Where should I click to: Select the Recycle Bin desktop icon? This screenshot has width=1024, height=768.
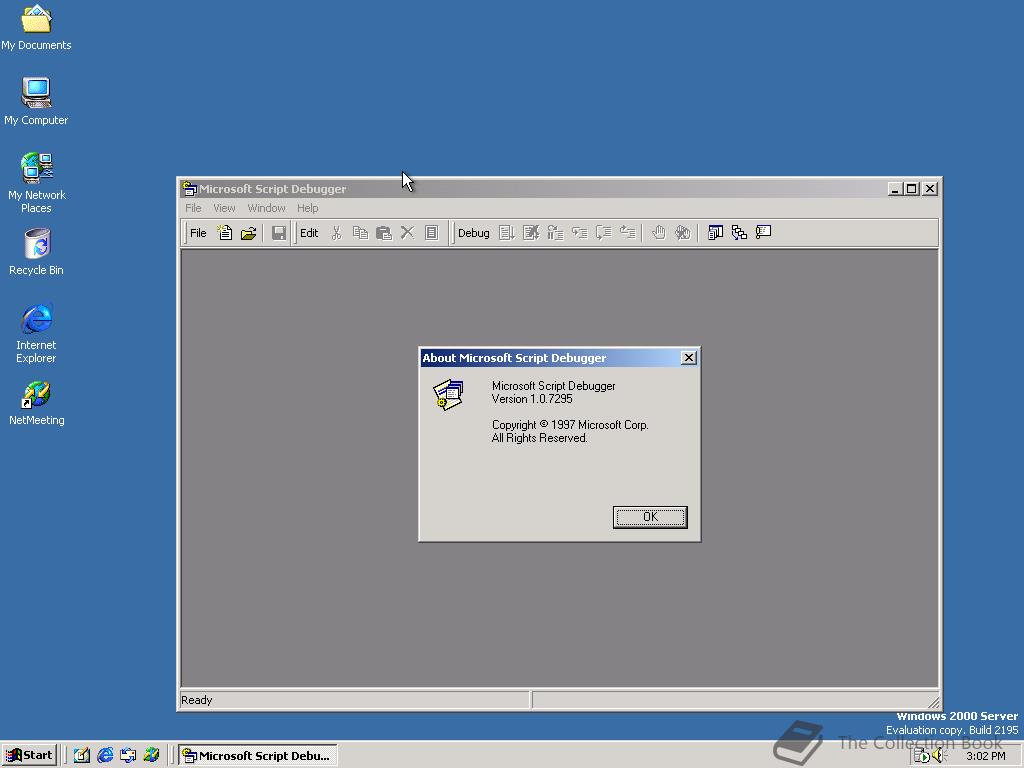click(36, 252)
